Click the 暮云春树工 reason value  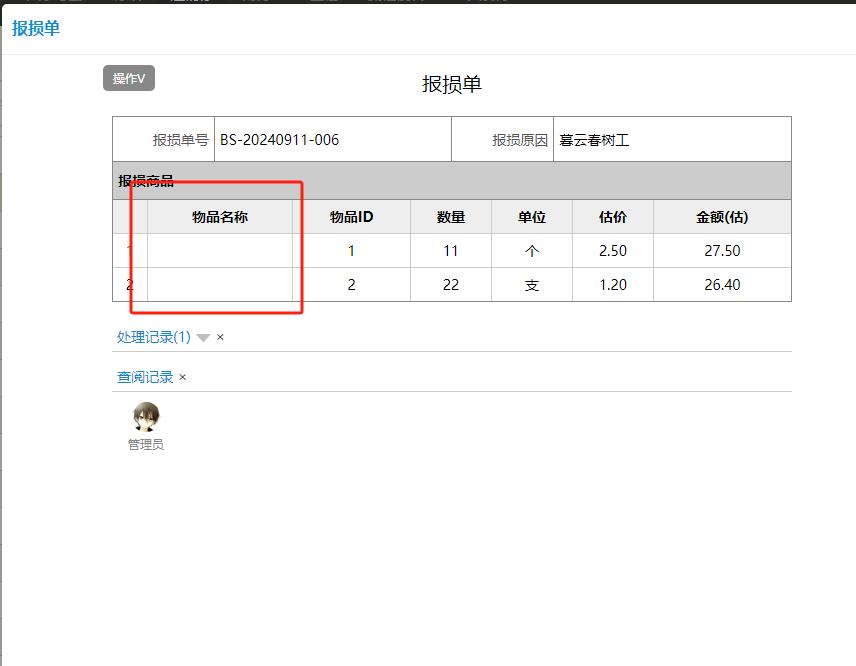click(594, 140)
